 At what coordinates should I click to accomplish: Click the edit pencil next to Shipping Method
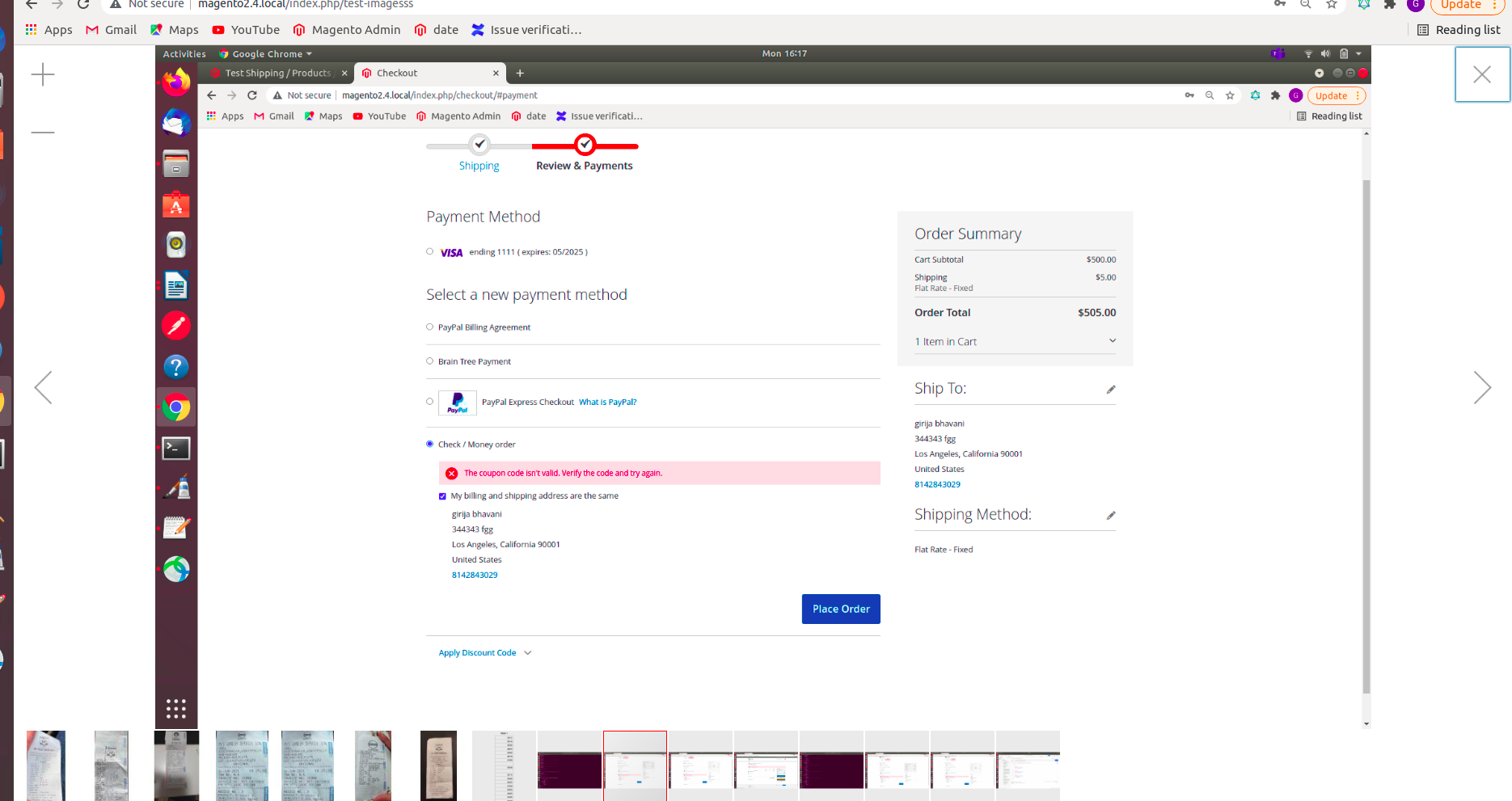pyautogui.click(x=1111, y=515)
